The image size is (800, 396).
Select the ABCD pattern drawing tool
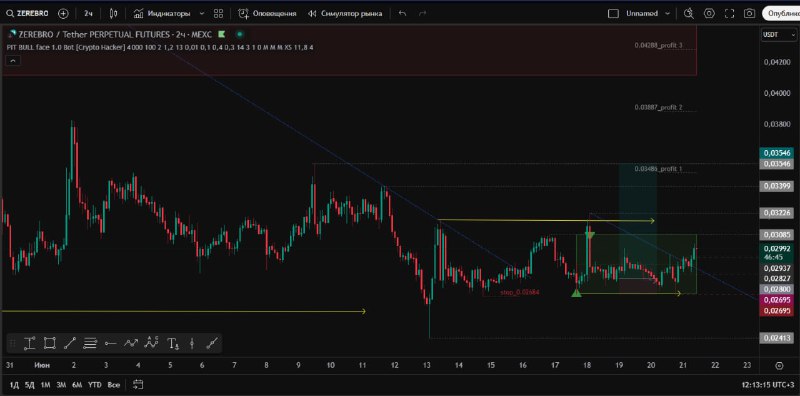coord(152,343)
